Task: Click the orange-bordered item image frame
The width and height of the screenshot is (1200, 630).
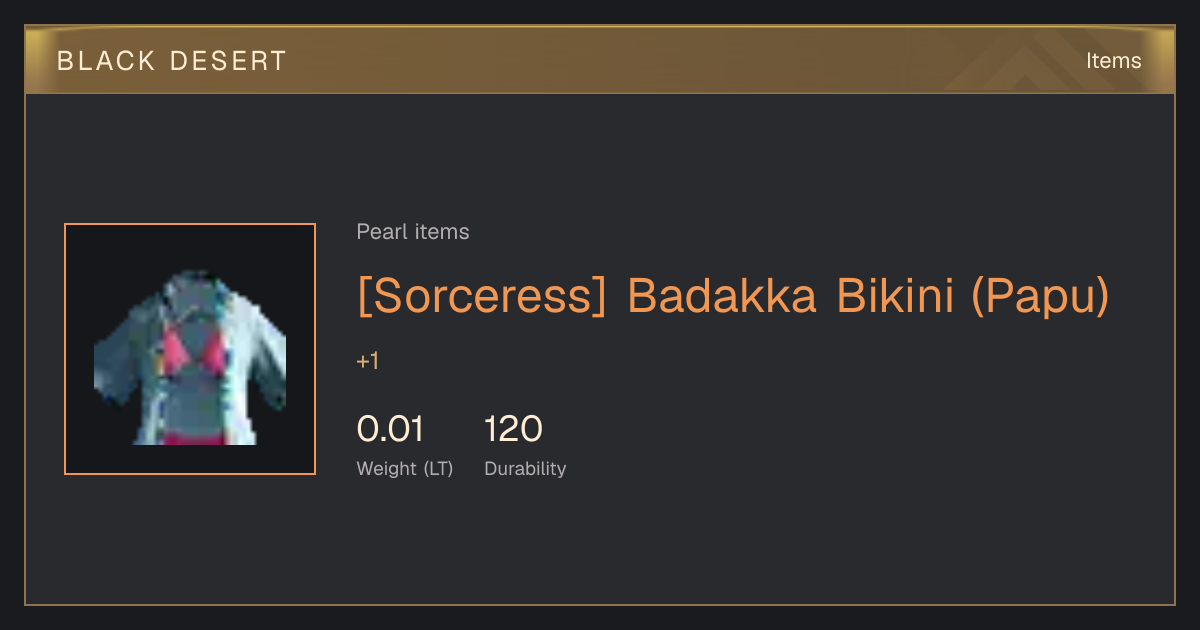Action: click(190, 349)
